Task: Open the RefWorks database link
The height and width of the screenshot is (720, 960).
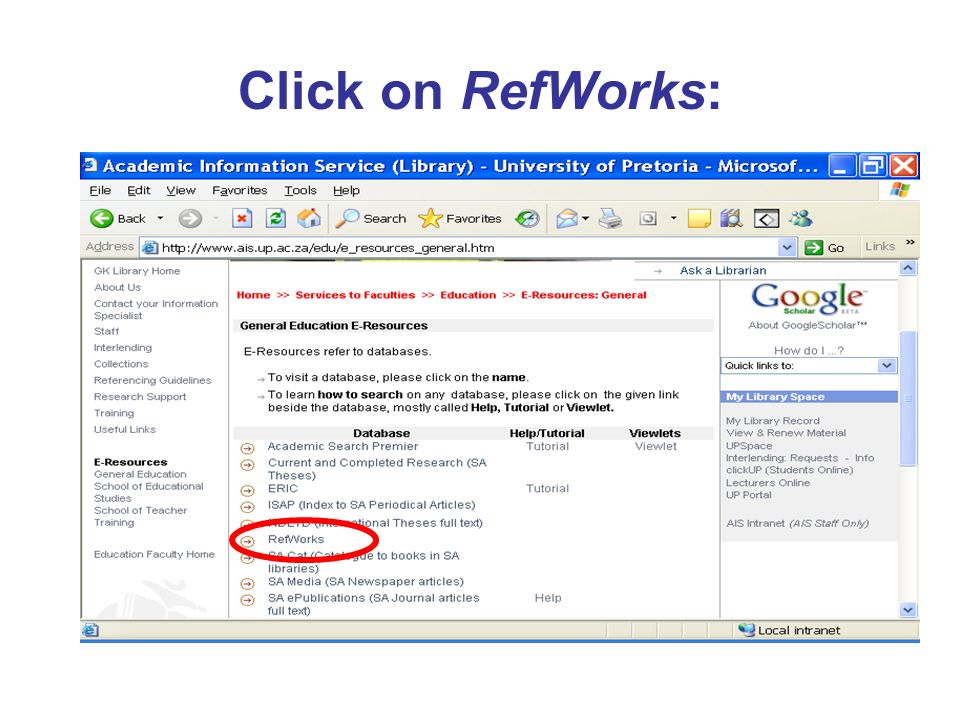Action: tap(296, 539)
